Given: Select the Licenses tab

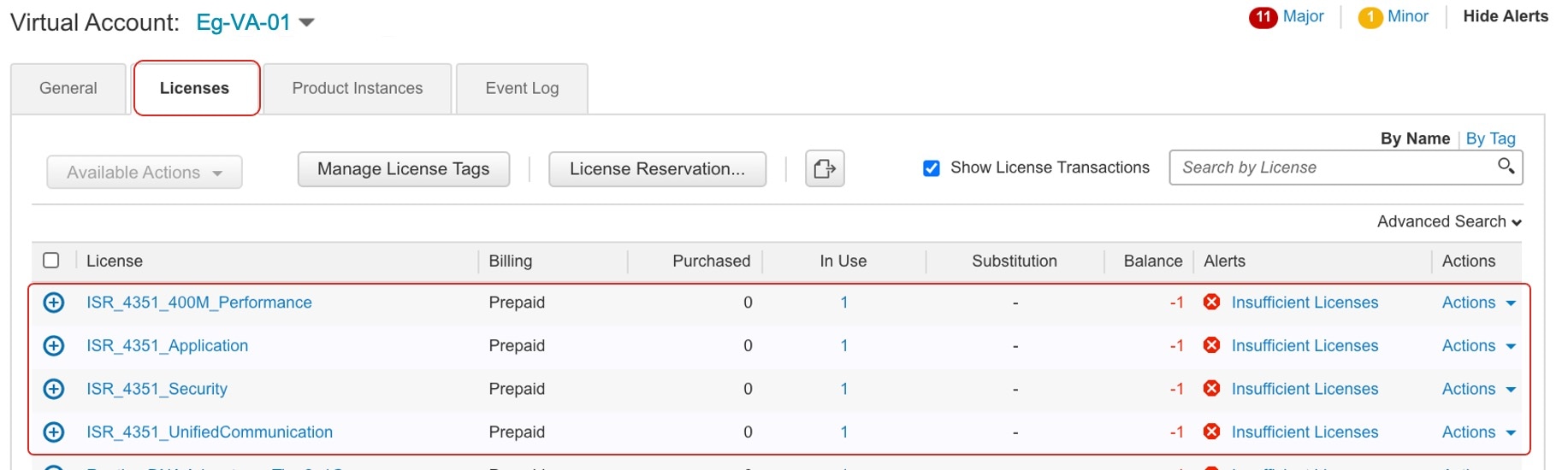Looking at the screenshot, I should tap(195, 88).
